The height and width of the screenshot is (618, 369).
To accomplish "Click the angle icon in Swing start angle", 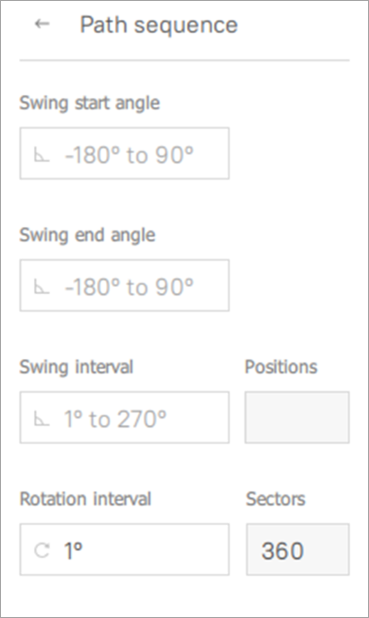I will 41,154.
